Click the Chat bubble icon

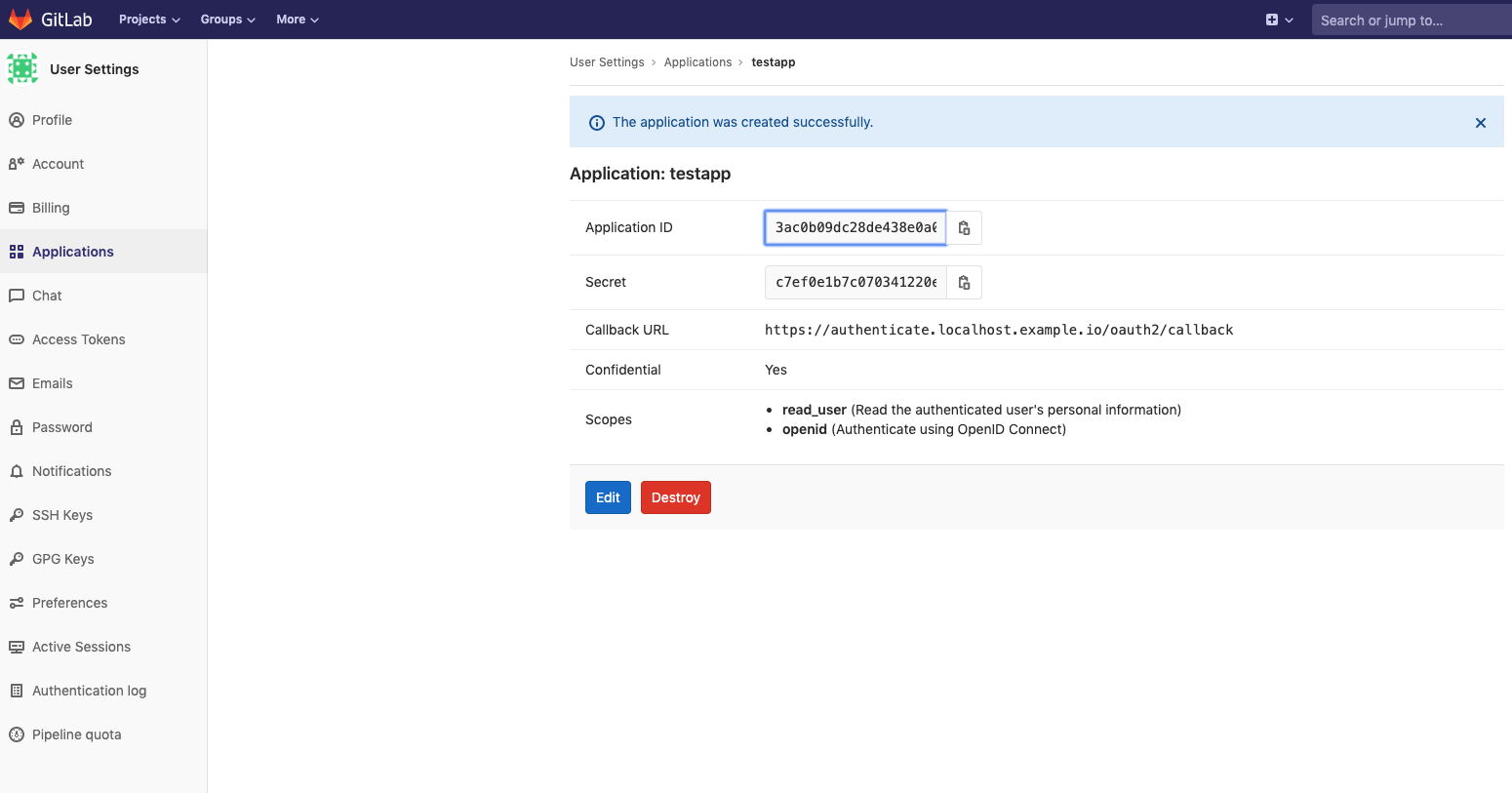point(17,296)
